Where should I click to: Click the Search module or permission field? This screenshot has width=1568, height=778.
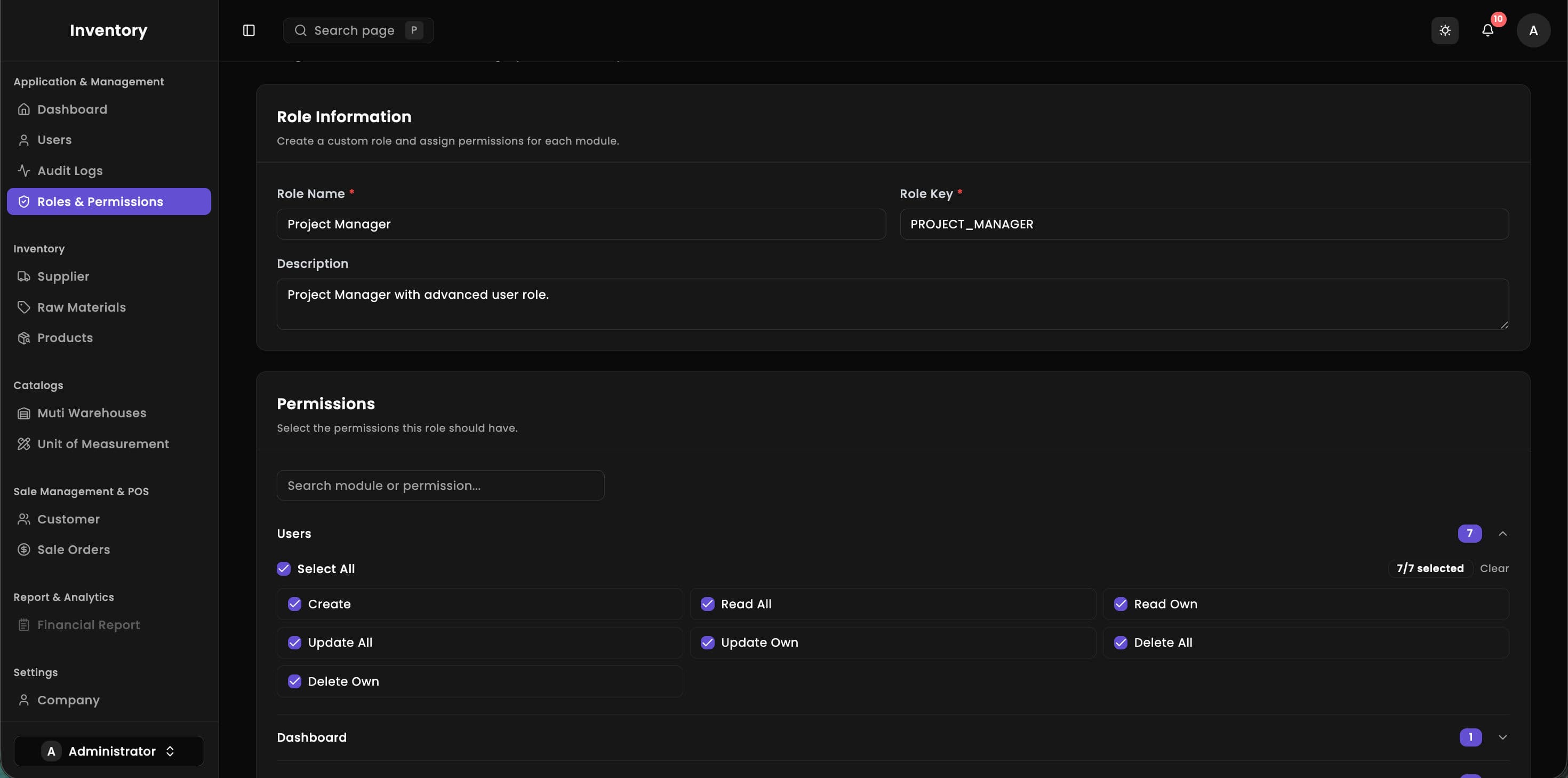tap(440, 486)
